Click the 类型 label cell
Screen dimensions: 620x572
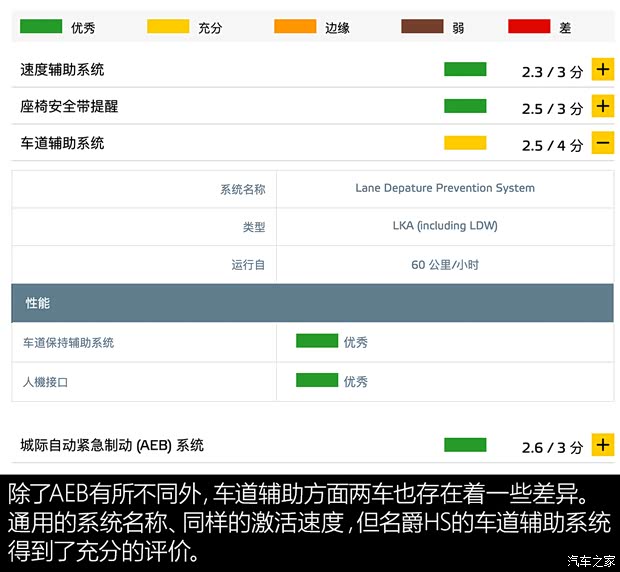click(x=144, y=227)
